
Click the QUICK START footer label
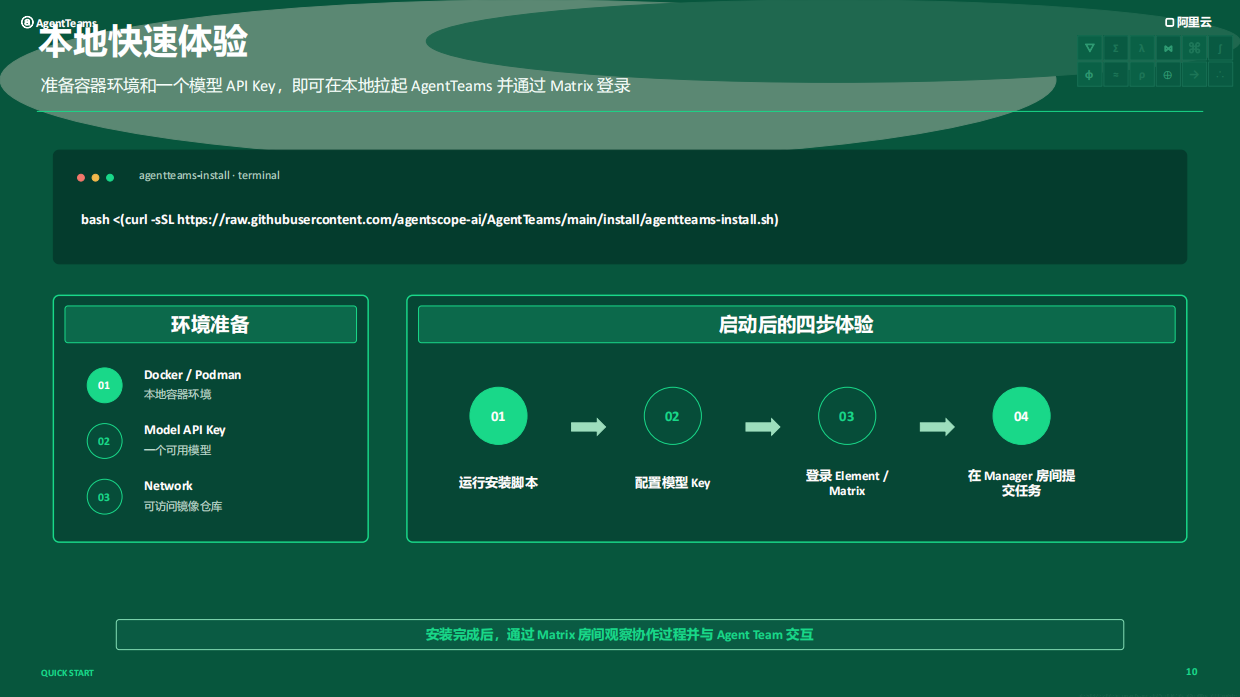click(67, 673)
